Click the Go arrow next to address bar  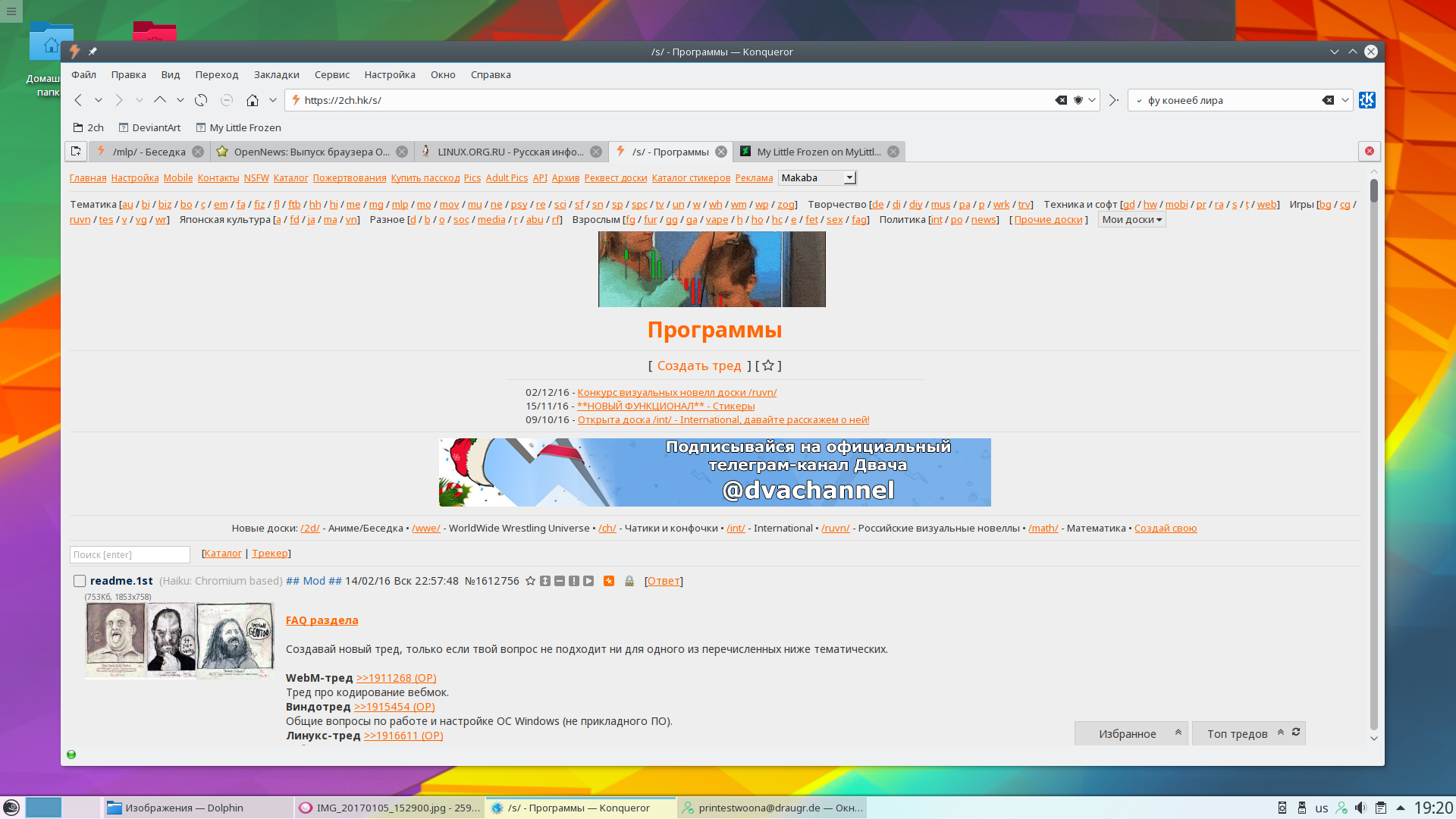click(1113, 100)
